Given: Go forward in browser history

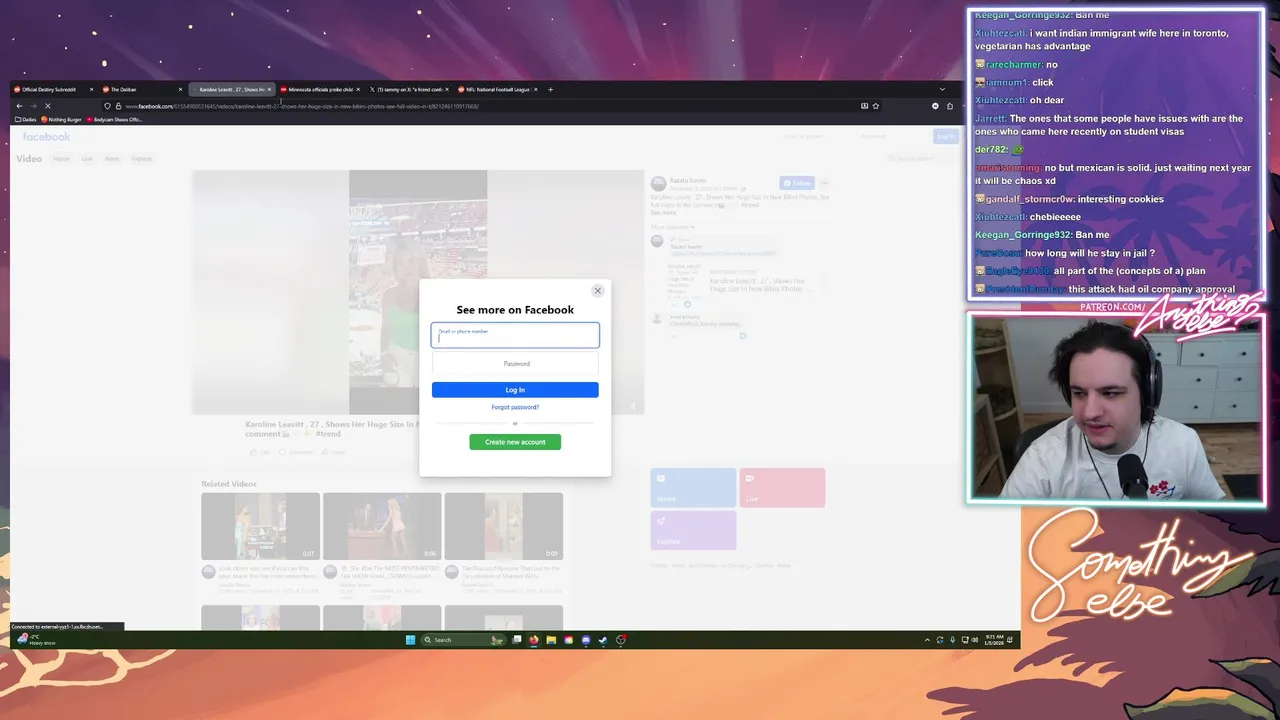Looking at the screenshot, I should 33,106.
